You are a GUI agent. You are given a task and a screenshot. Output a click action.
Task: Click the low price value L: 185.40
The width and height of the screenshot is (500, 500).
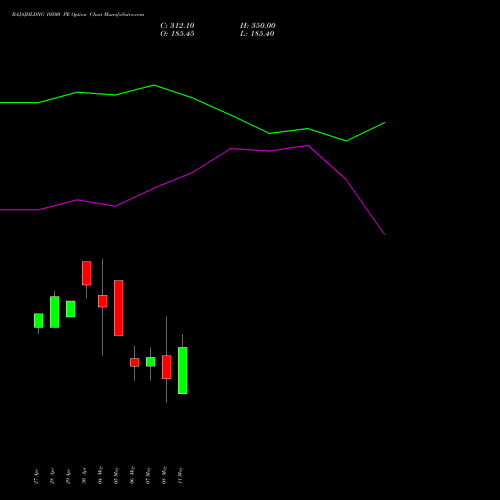(x=257, y=34)
